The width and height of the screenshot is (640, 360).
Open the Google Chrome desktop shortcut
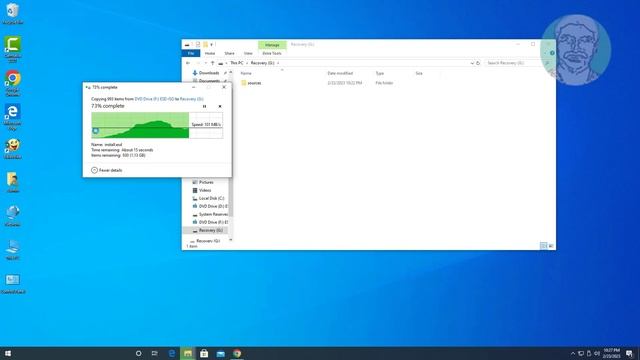tap(13, 83)
